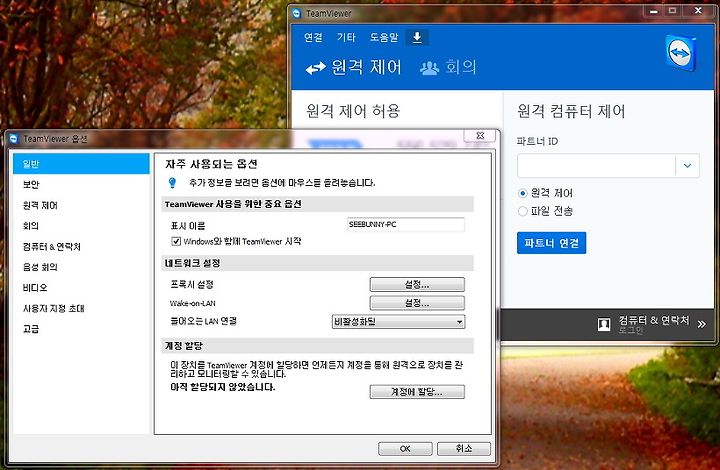Select 컴퓨터 & 연락처 category in options

[81, 246]
